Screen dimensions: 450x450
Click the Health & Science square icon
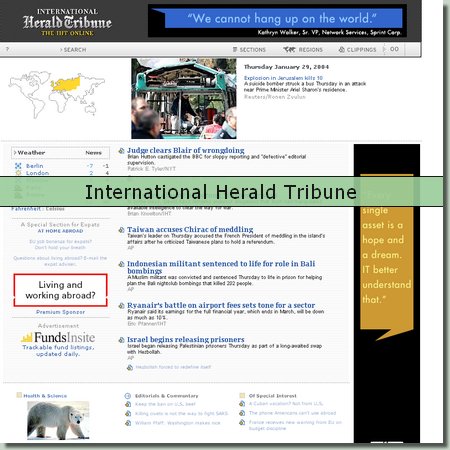(19, 395)
